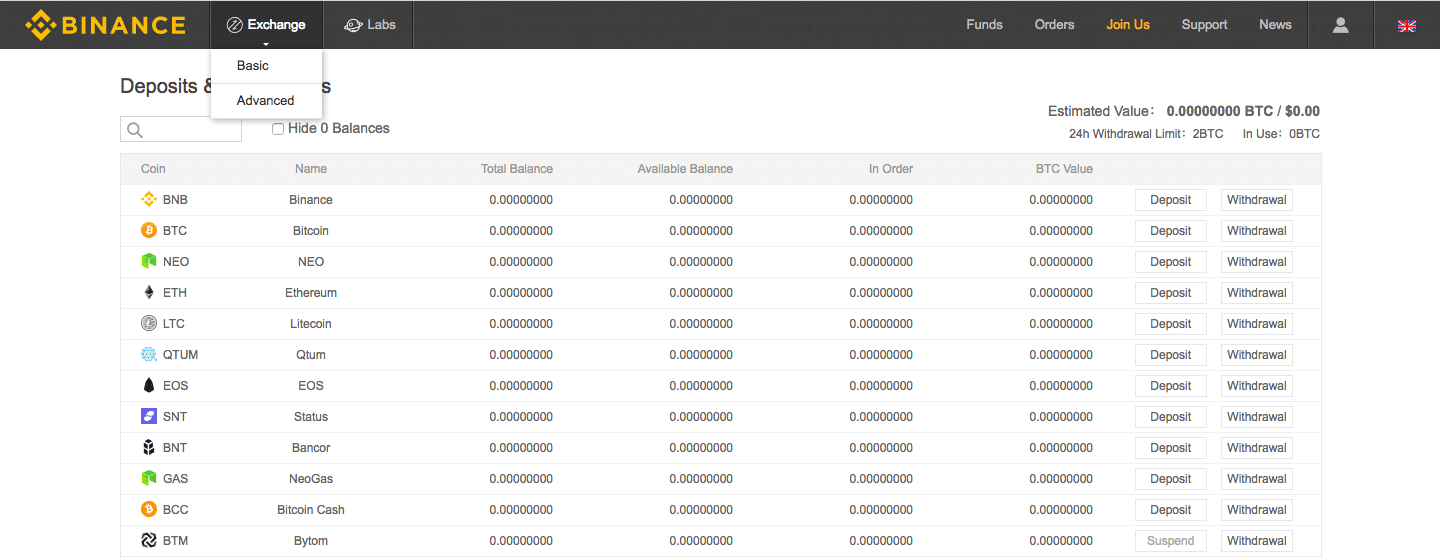Click Deposit for BNT
The height and width of the screenshot is (558, 1440).
coord(1171,448)
